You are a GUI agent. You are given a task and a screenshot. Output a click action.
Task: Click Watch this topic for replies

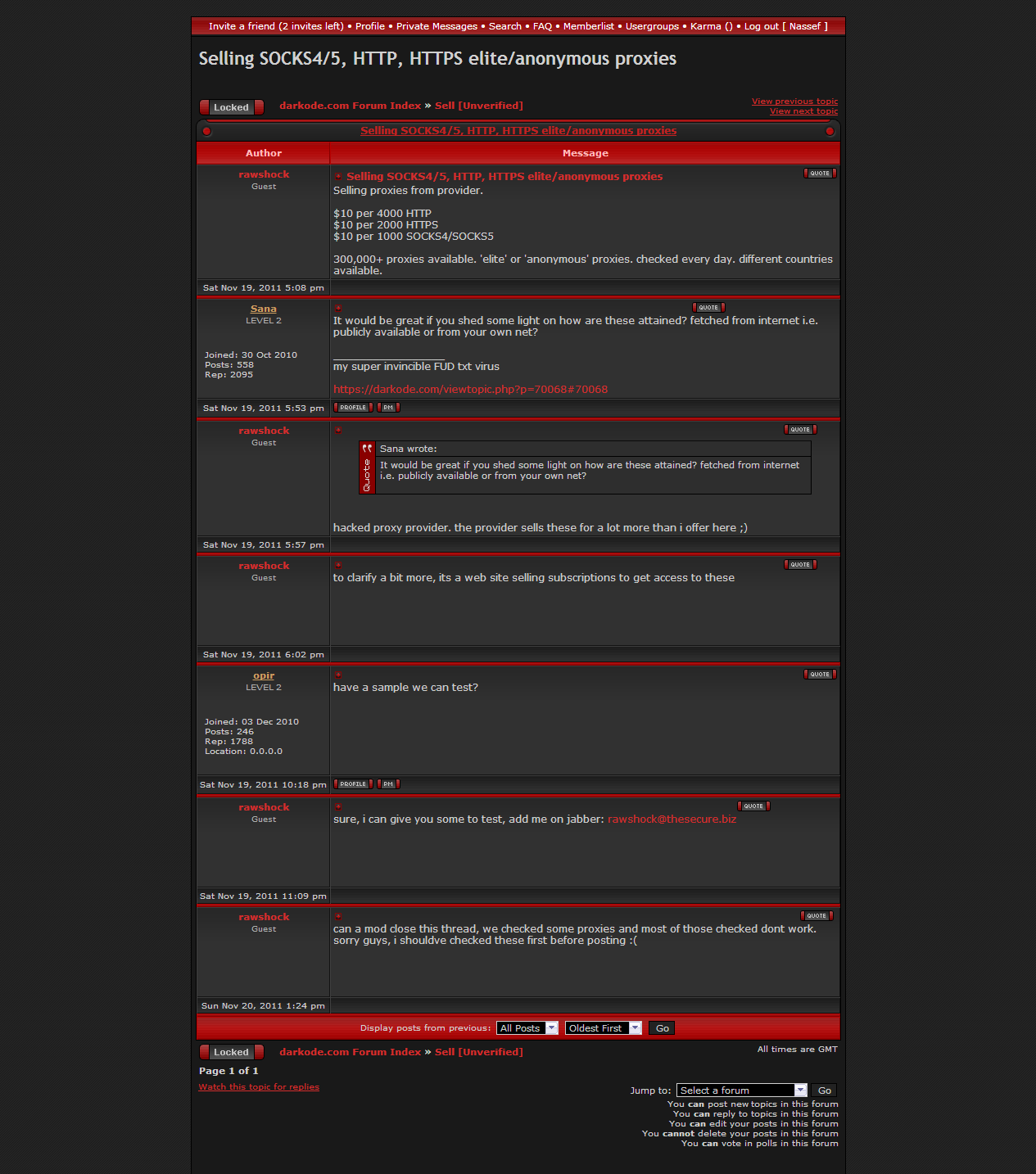click(259, 1087)
